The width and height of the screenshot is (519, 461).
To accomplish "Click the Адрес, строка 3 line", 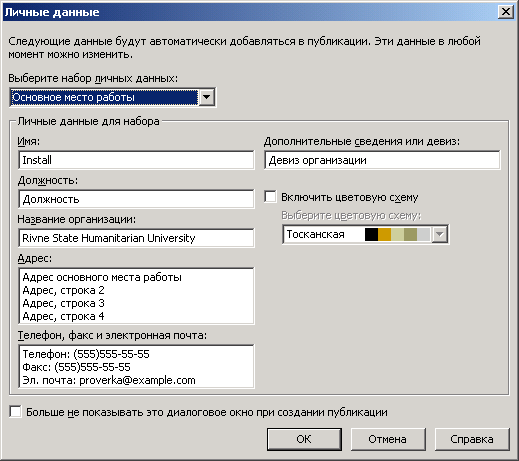I will [63, 303].
